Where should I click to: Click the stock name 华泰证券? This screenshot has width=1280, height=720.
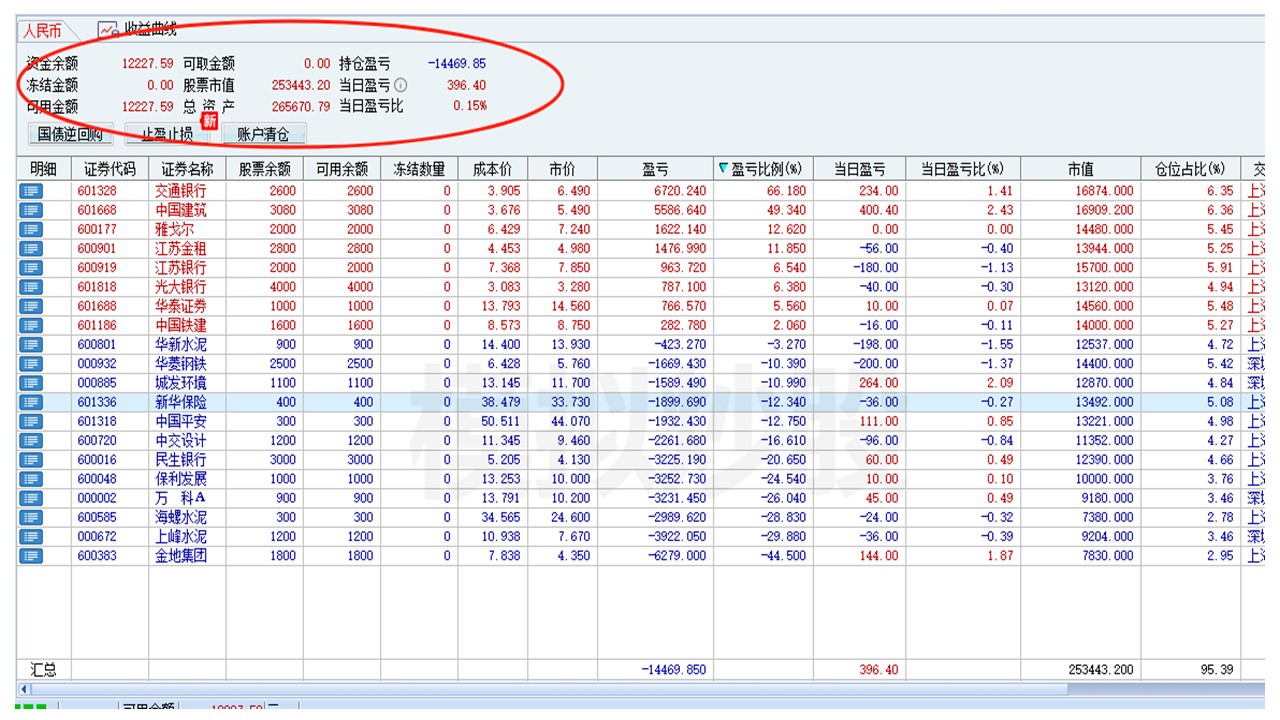181,306
